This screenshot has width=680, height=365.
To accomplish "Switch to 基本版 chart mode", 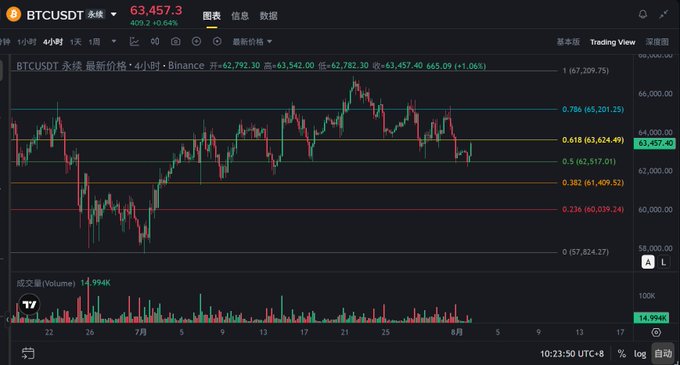I will tap(568, 42).
